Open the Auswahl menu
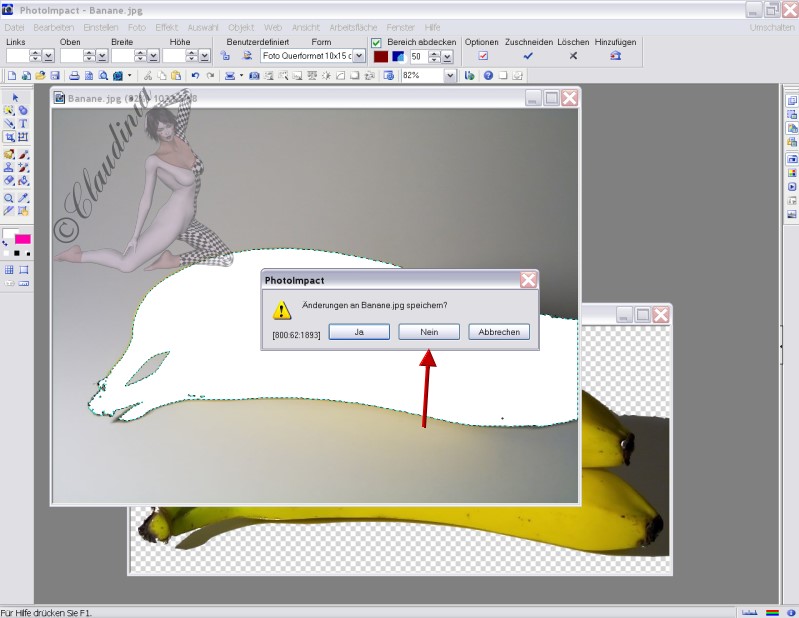 [203, 28]
